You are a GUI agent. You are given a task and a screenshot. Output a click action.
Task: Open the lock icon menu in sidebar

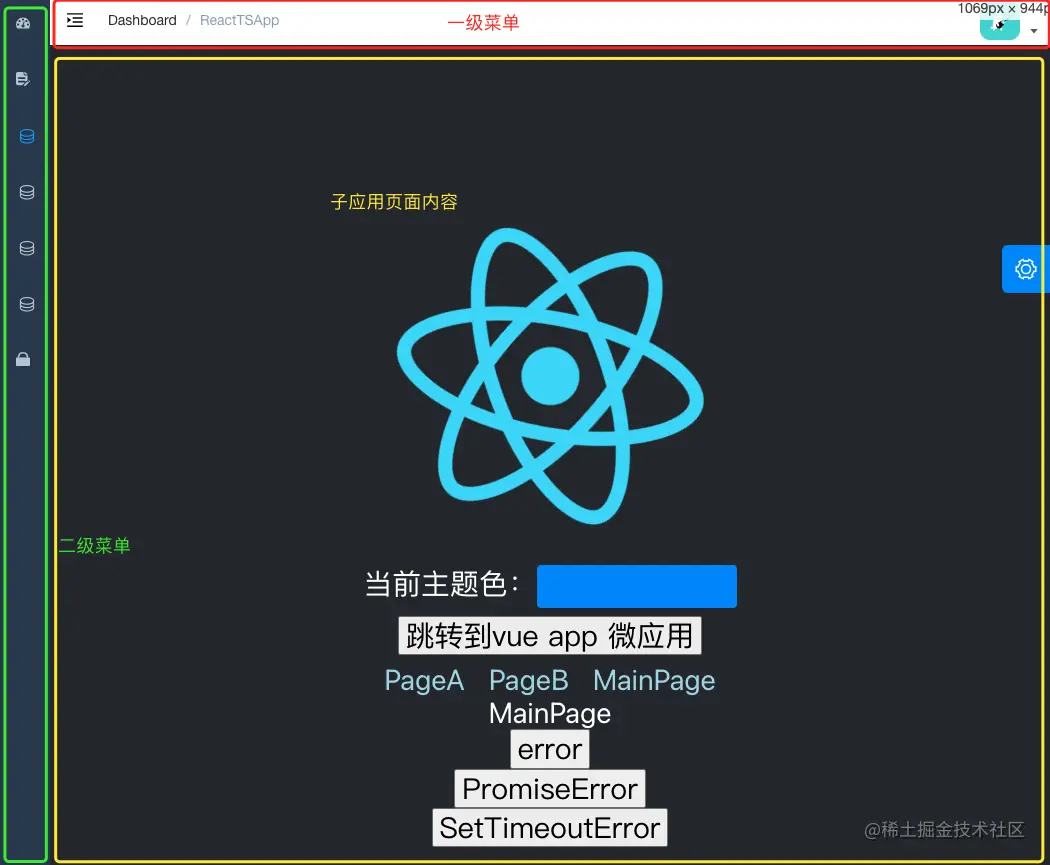click(x=23, y=360)
